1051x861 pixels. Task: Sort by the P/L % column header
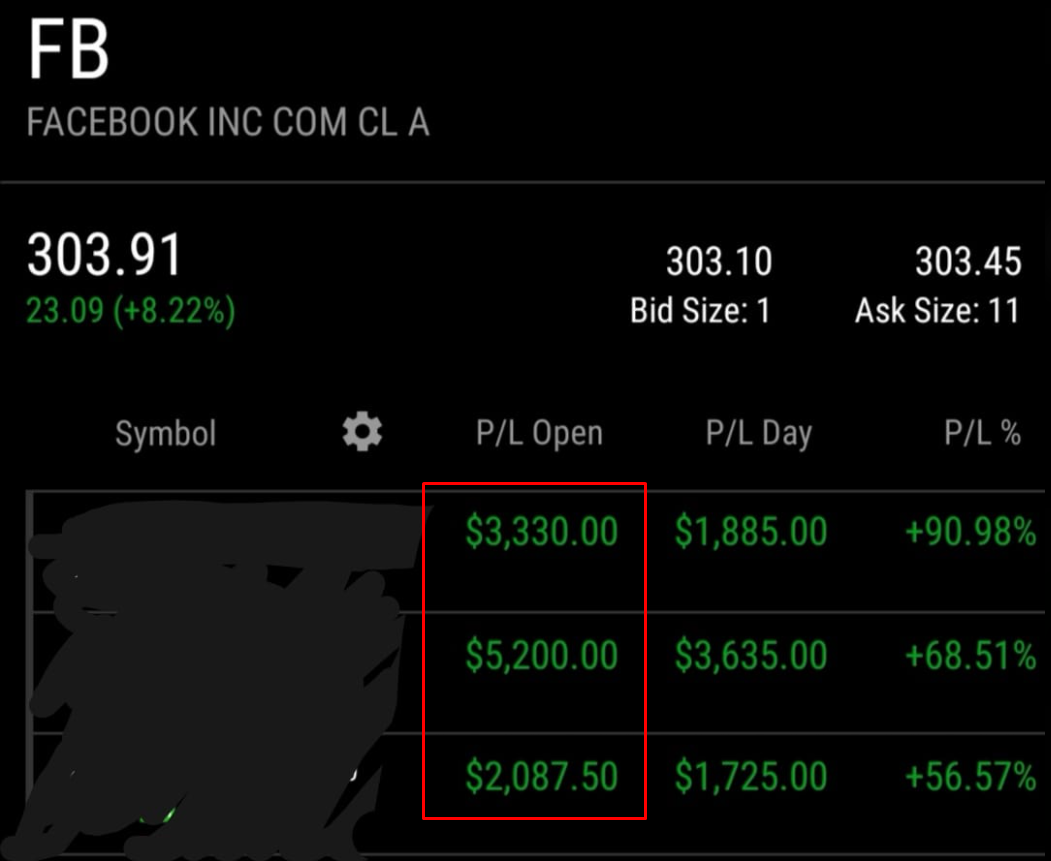click(x=983, y=434)
